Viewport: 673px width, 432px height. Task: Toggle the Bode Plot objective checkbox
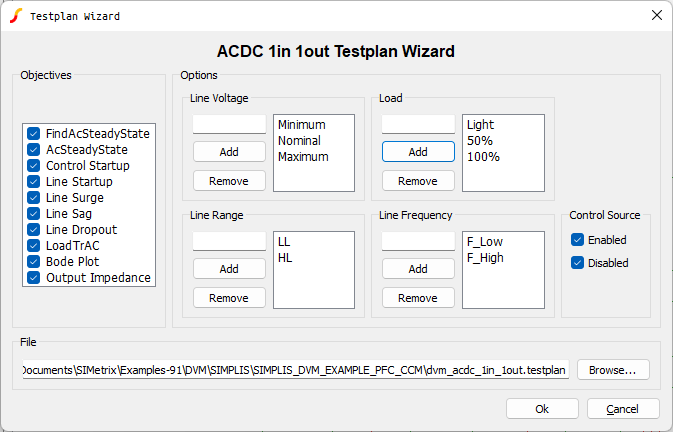(x=34, y=261)
